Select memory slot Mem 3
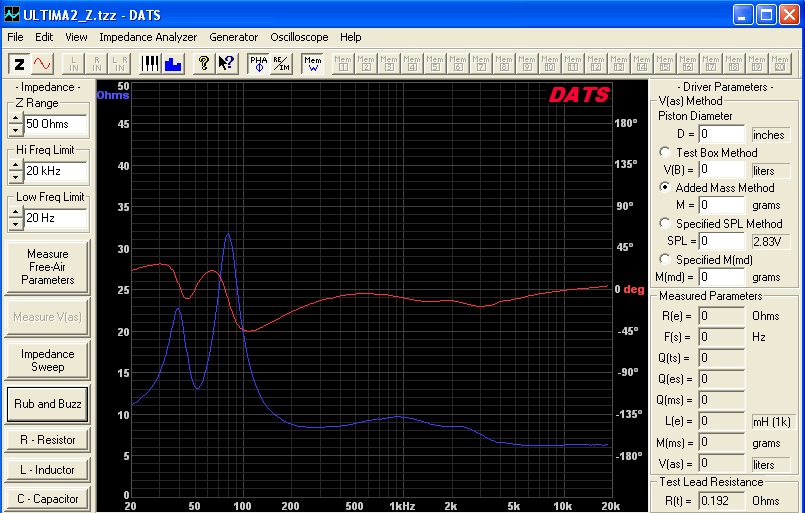805x513 pixels. click(x=389, y=64)
